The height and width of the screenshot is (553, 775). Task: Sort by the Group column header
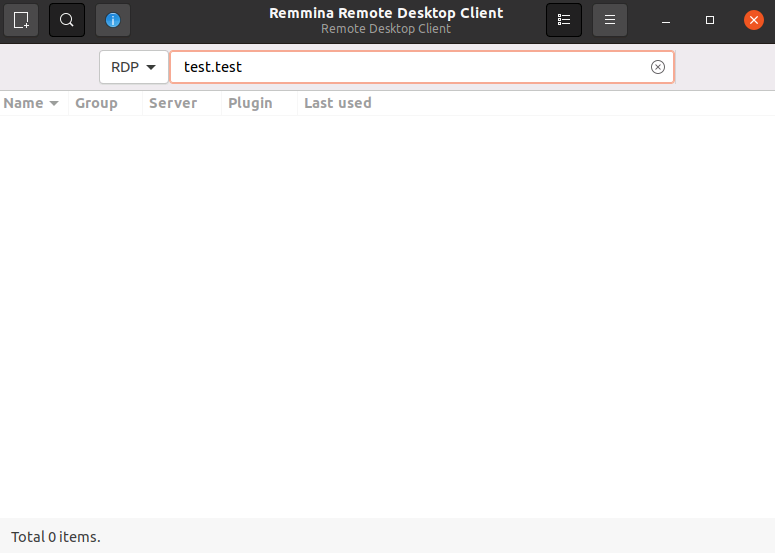[105, 103]
